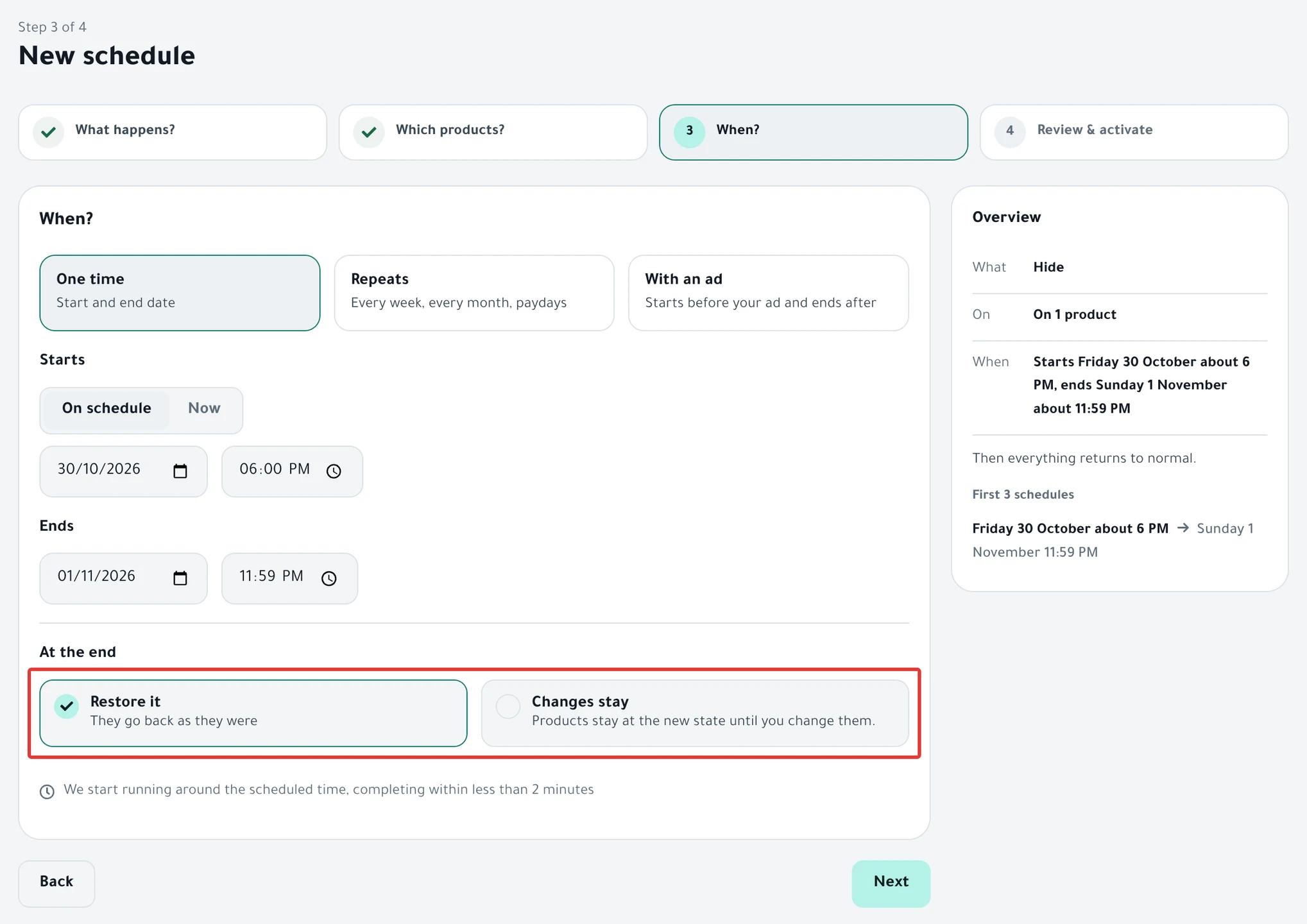This screenshot has width=1307, height=924.
Task: Click the Next button
Action: point(891,883)
